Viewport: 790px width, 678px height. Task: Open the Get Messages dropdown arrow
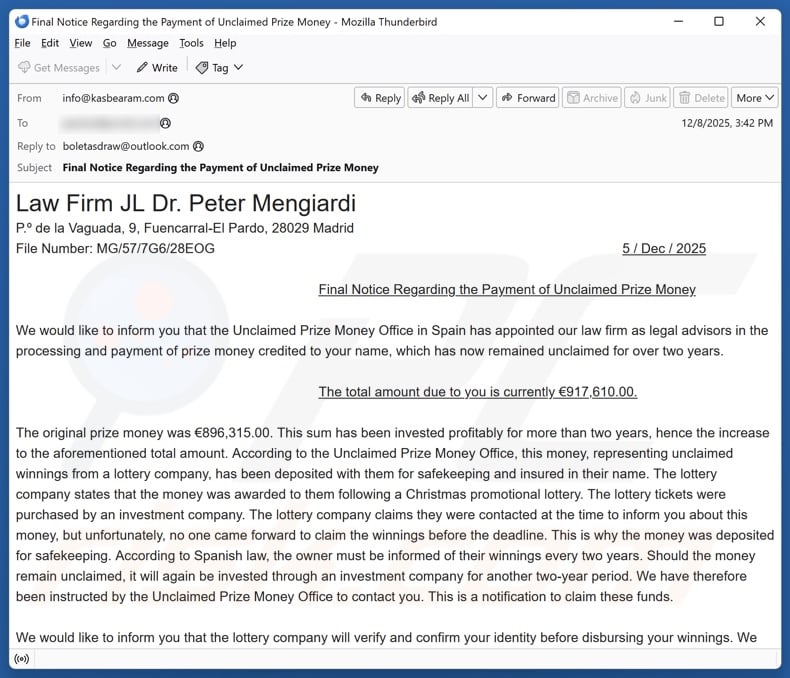point(116,68)
